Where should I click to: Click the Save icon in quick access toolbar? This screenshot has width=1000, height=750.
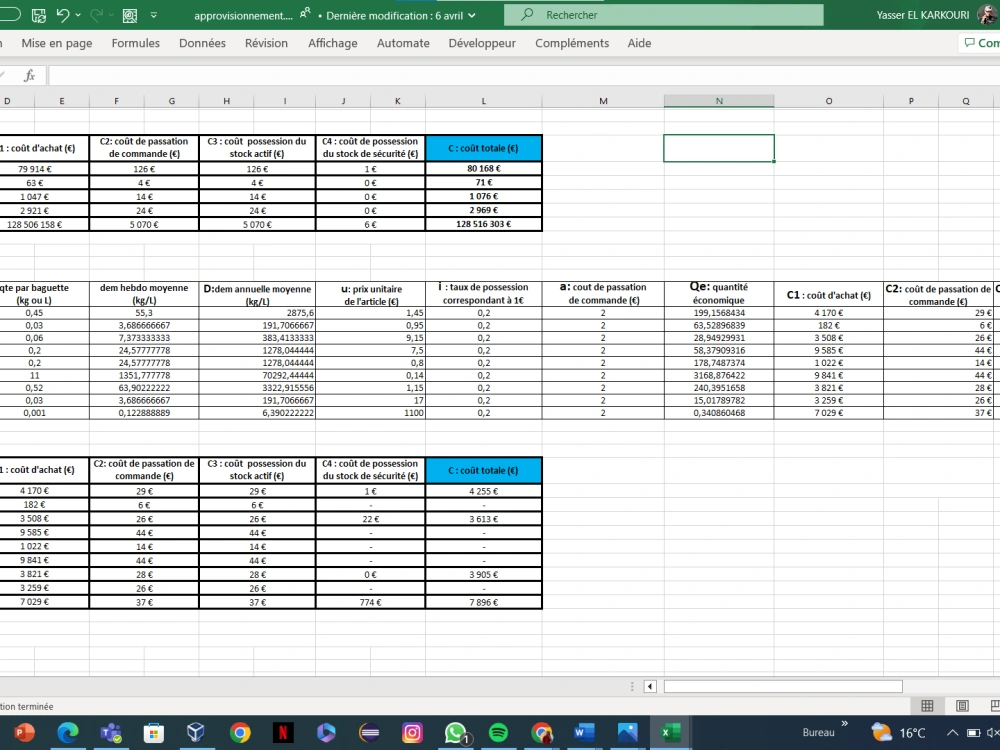[x=38, y=15]
